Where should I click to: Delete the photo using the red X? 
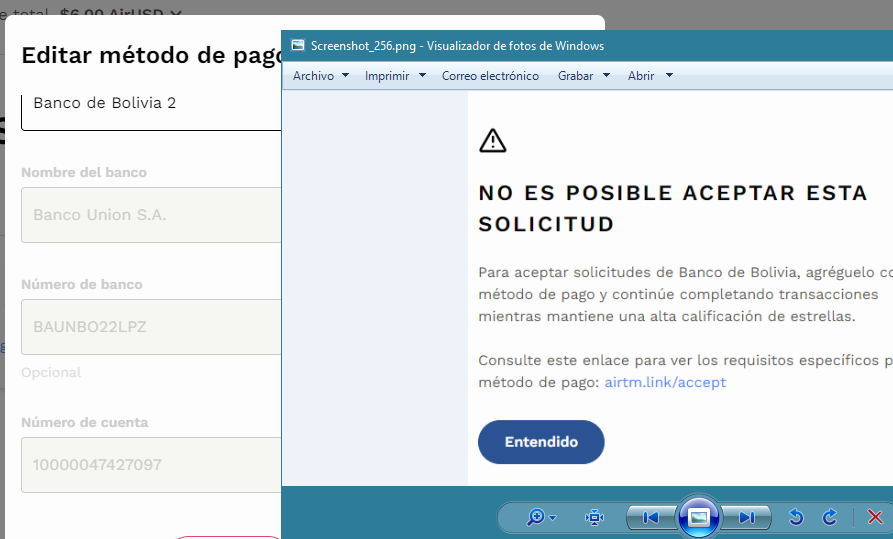tap(875, 517)
